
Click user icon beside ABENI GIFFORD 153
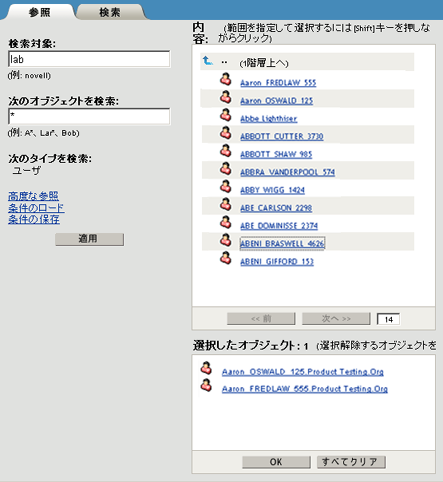pos(226,258)
